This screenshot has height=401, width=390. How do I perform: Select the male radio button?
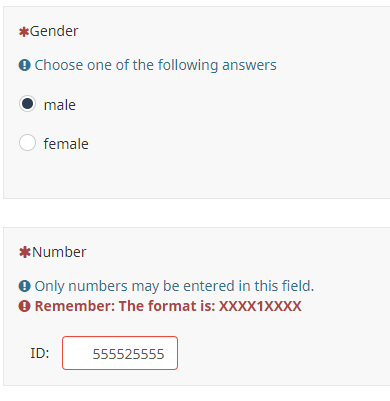(x=27, y=104)
